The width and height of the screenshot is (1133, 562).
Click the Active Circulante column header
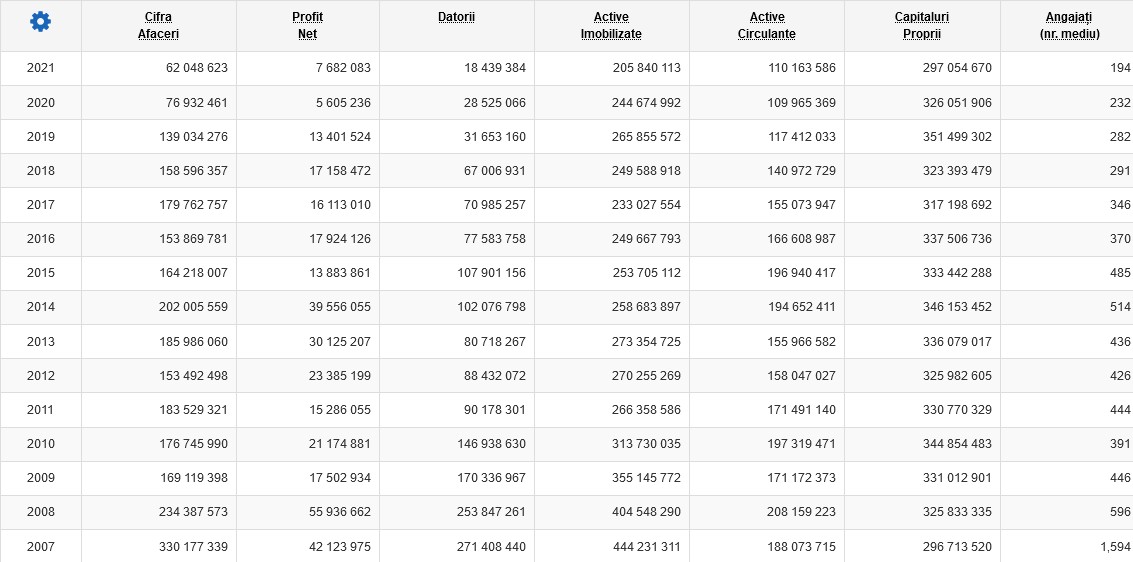pos(767,25)
